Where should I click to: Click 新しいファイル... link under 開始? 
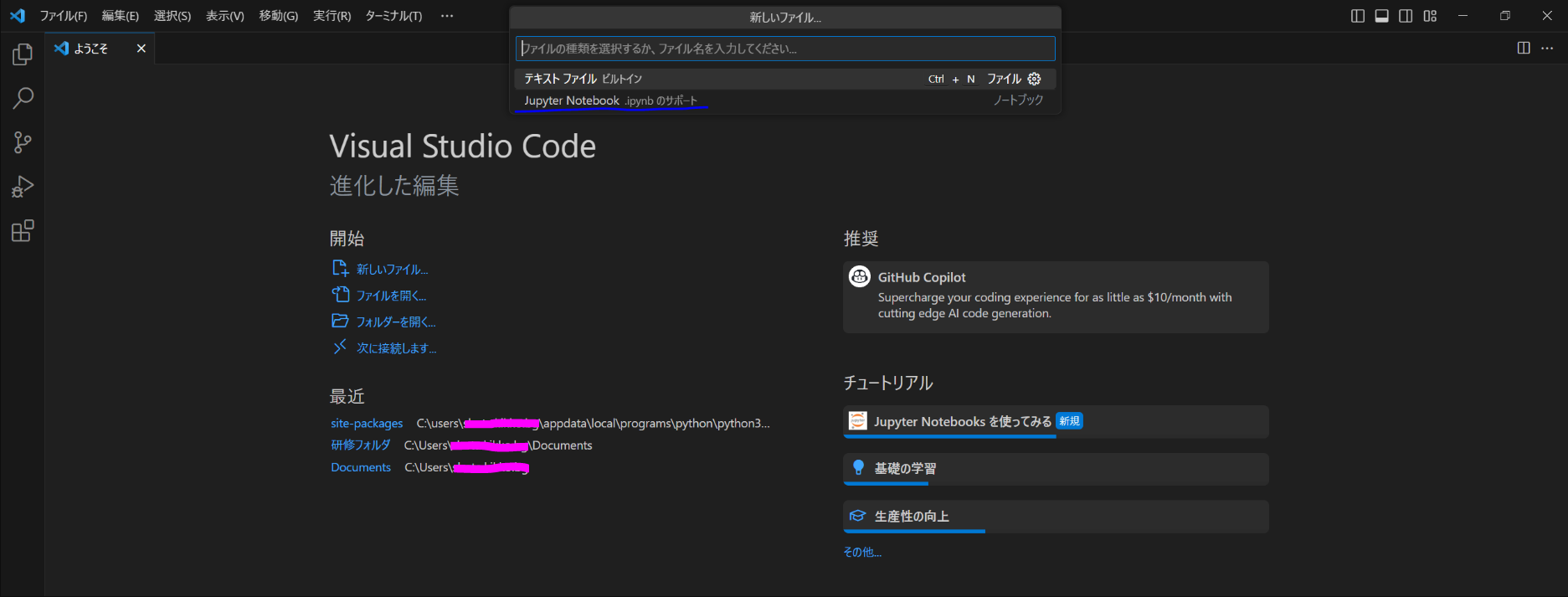(392, 270)
